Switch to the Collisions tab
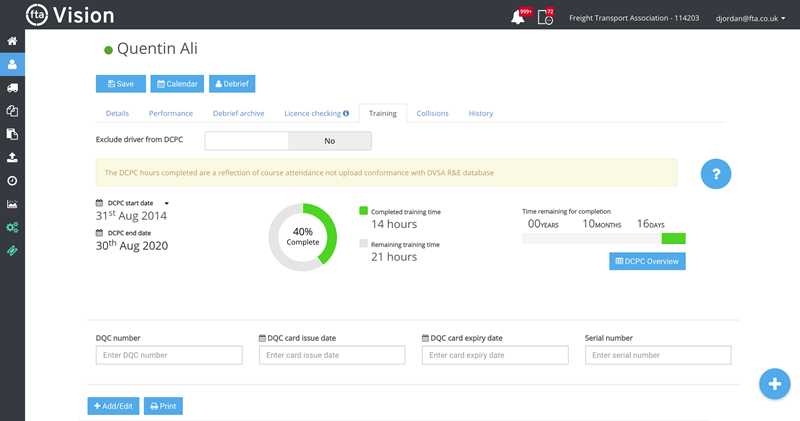 (433, 113)
